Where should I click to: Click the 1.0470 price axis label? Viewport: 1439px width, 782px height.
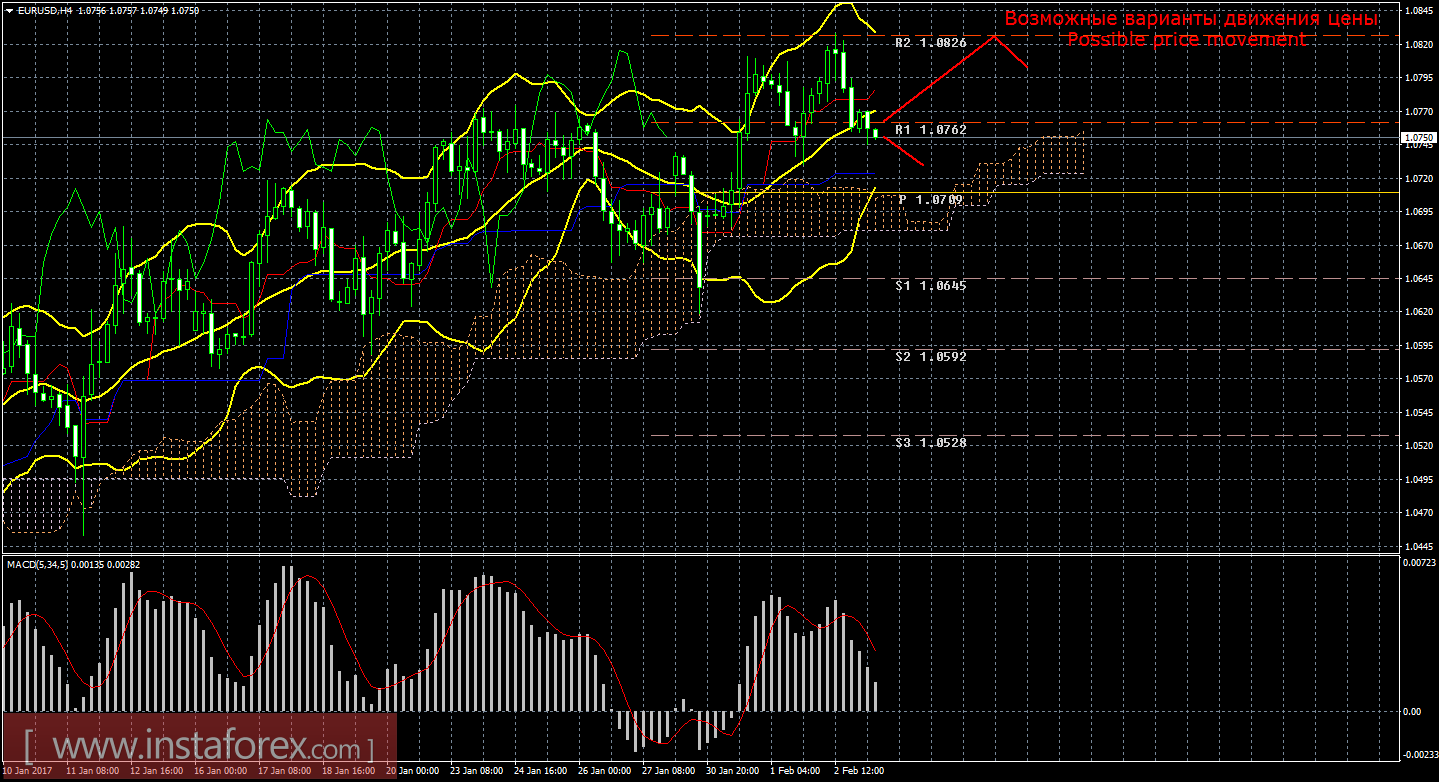(x=1418, y=512)
